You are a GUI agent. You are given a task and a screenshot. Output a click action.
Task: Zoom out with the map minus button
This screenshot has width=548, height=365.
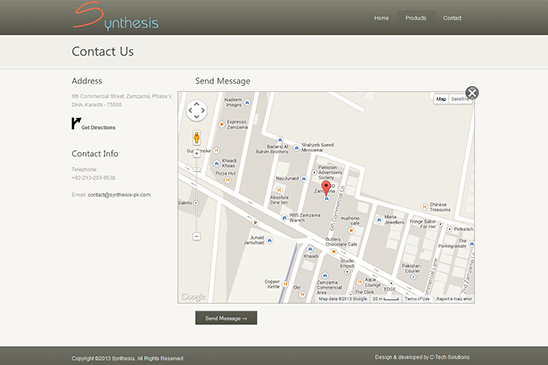click(196, 237)
